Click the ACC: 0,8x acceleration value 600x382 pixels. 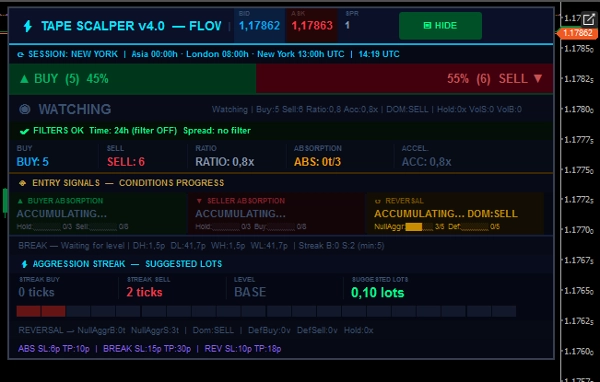tap(426, 162)
